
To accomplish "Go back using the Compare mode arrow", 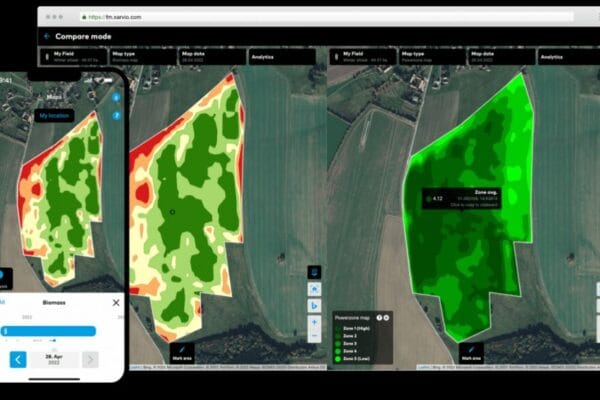I will coord(47,36).
